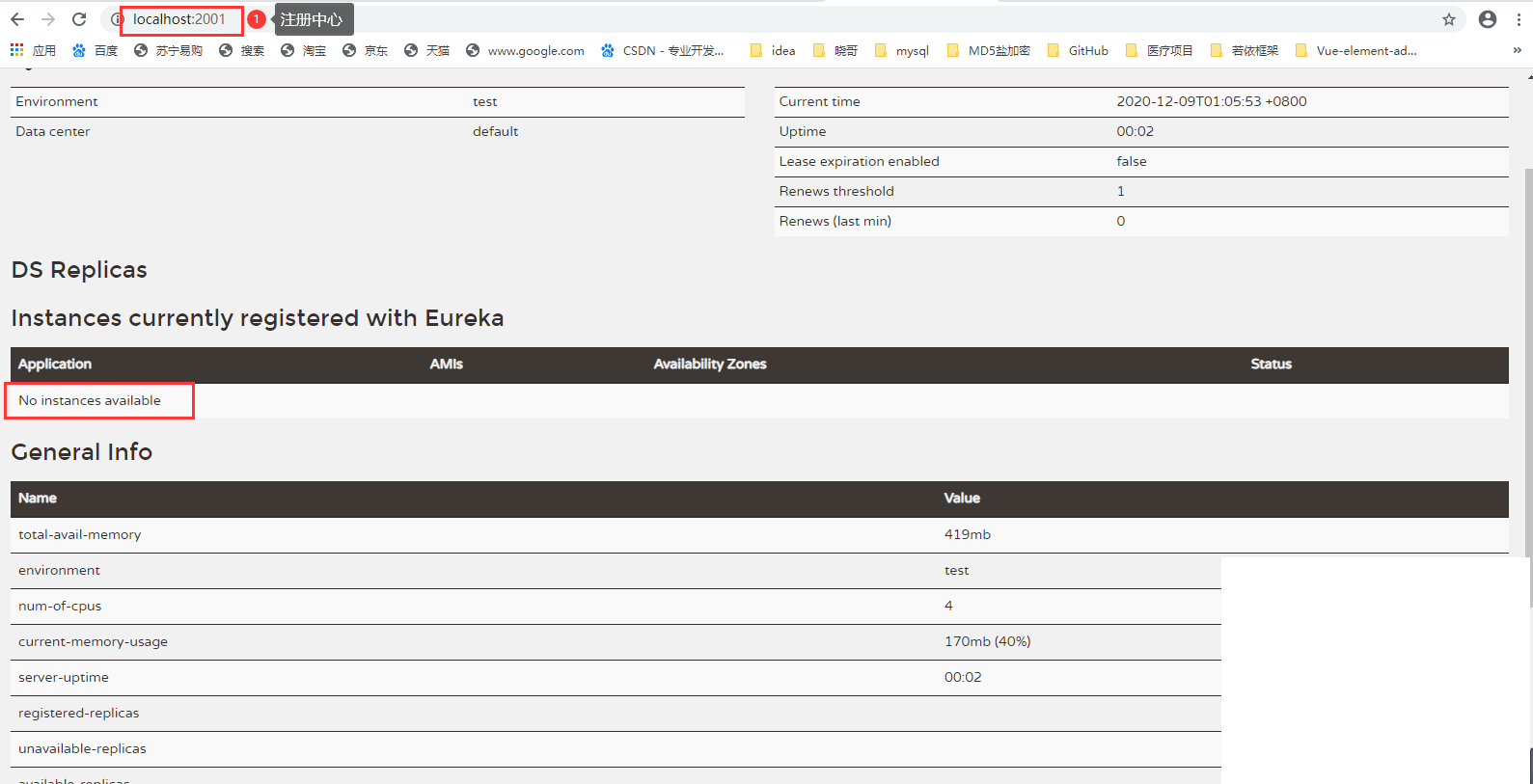Reload the page with the refresh icon
The height and width of the screenshot is (784, 1533).
79,19
